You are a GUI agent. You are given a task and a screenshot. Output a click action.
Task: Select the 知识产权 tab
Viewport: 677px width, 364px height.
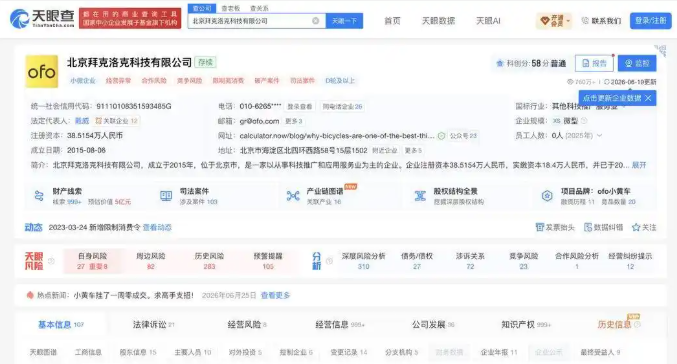click(x=526, y=325)
